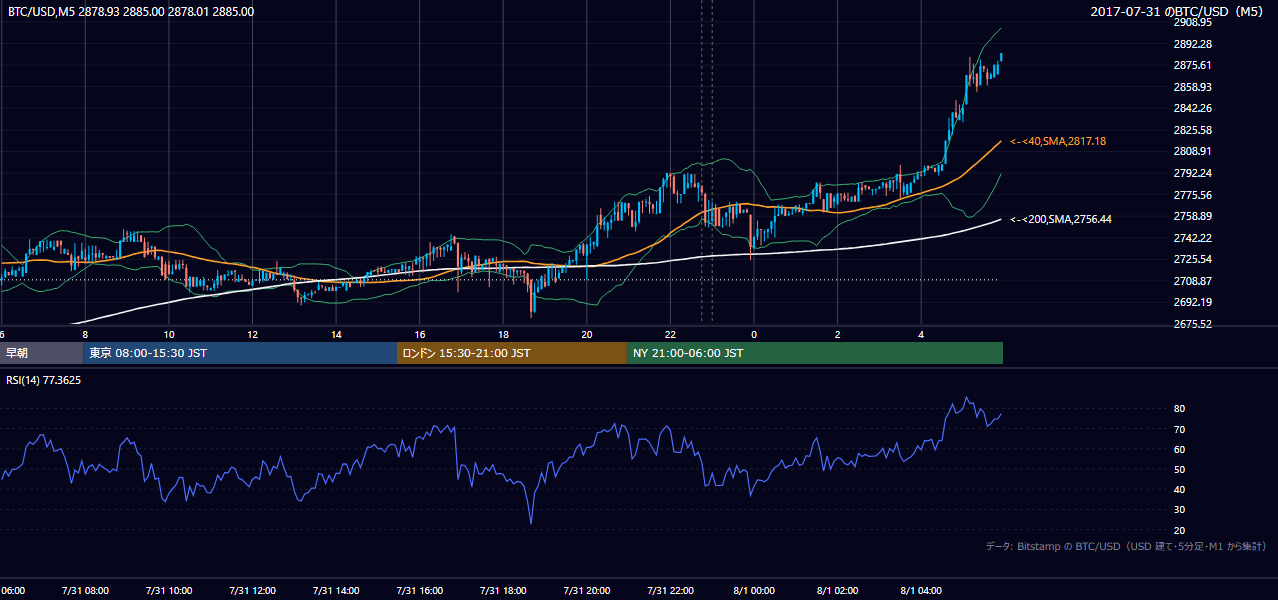Click hour tick 18 under price chart
Viewport: 1278px width, 600px height.
coord(503,334)
